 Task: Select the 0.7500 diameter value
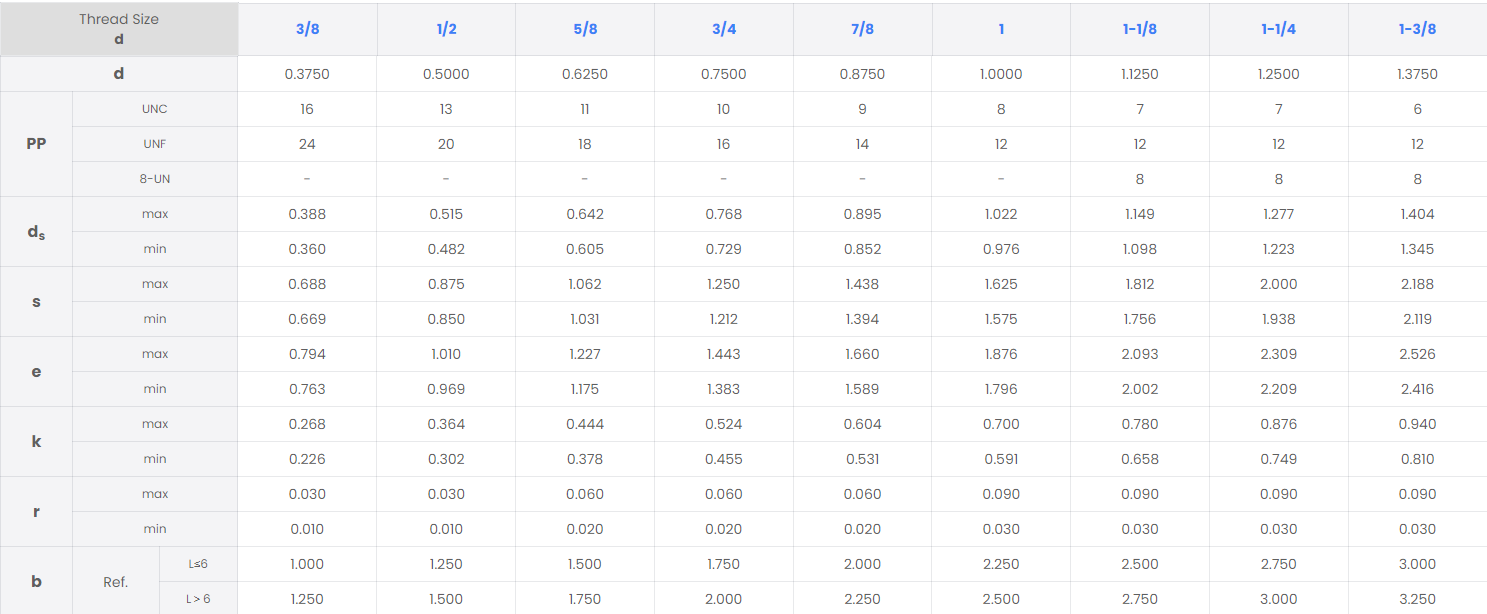click(x=724, y=74)
